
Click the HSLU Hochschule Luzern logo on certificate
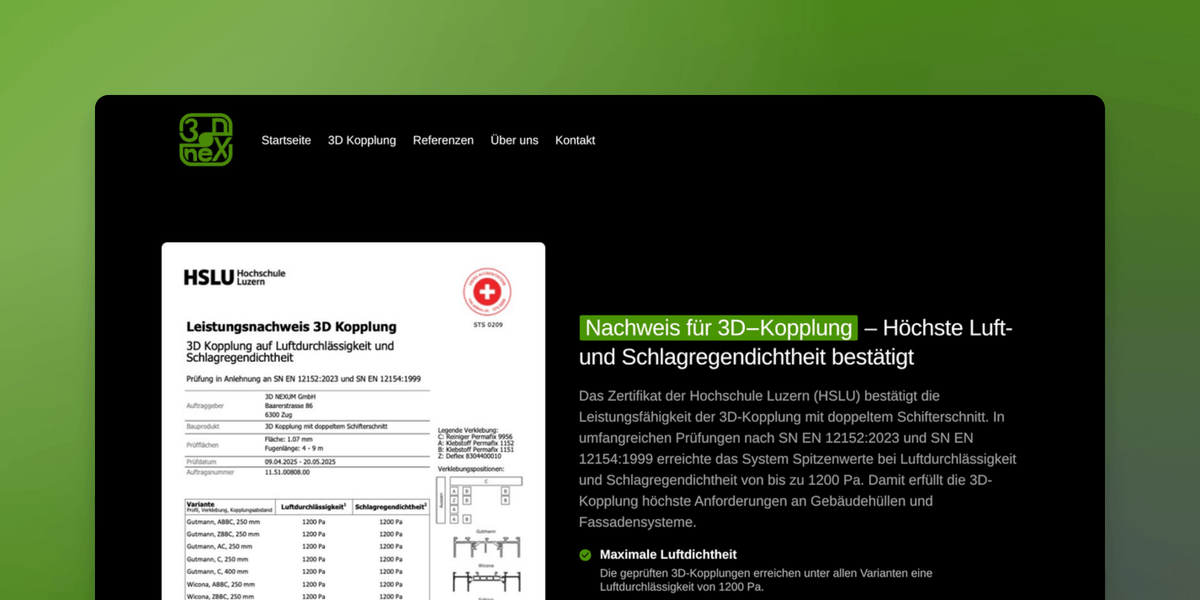coord(234,277)
